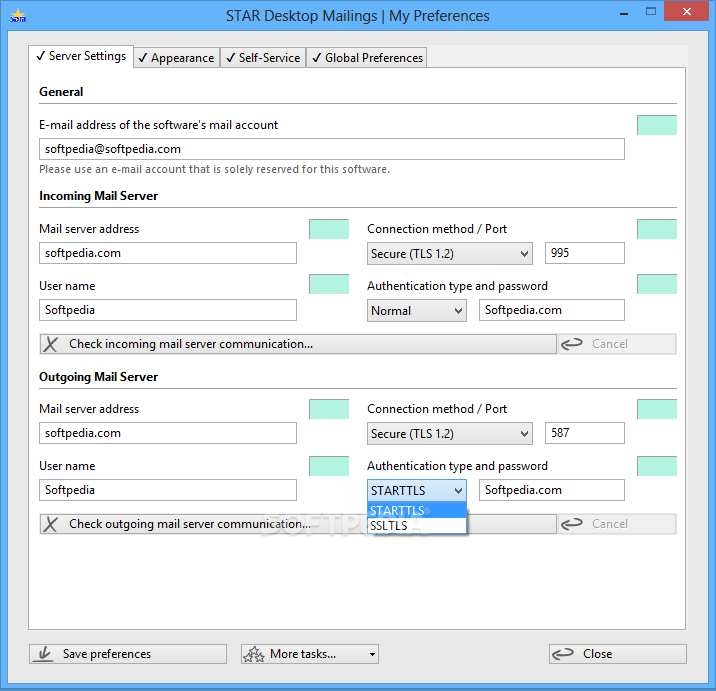This screenshot has height=691, width=716.
Task: Click Cancel next to outgoing mail check
Action: (617, 524)
